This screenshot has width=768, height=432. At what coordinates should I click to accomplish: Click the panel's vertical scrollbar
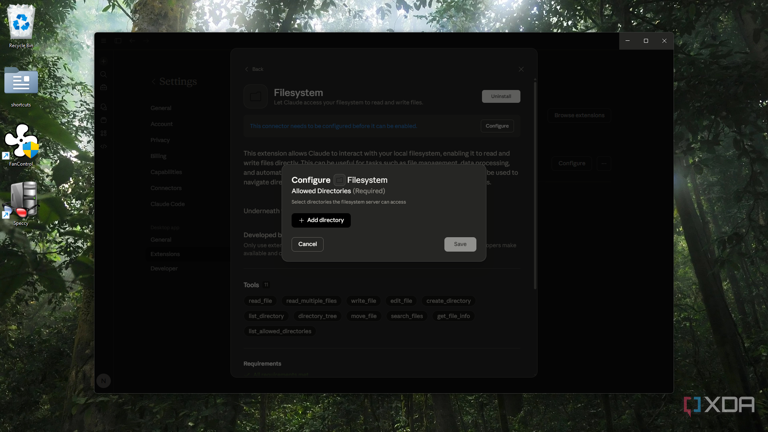point(535,184)
